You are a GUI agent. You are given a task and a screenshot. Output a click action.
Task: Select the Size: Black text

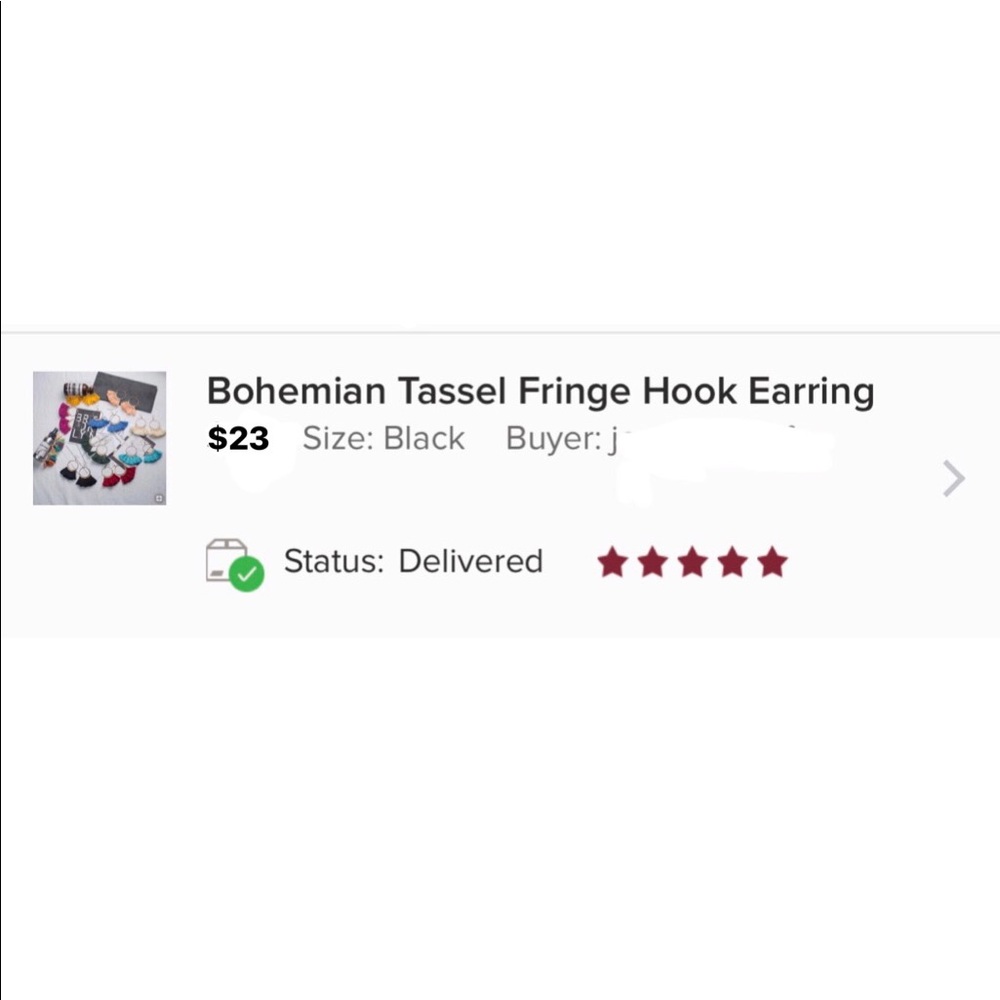[384, 438]
